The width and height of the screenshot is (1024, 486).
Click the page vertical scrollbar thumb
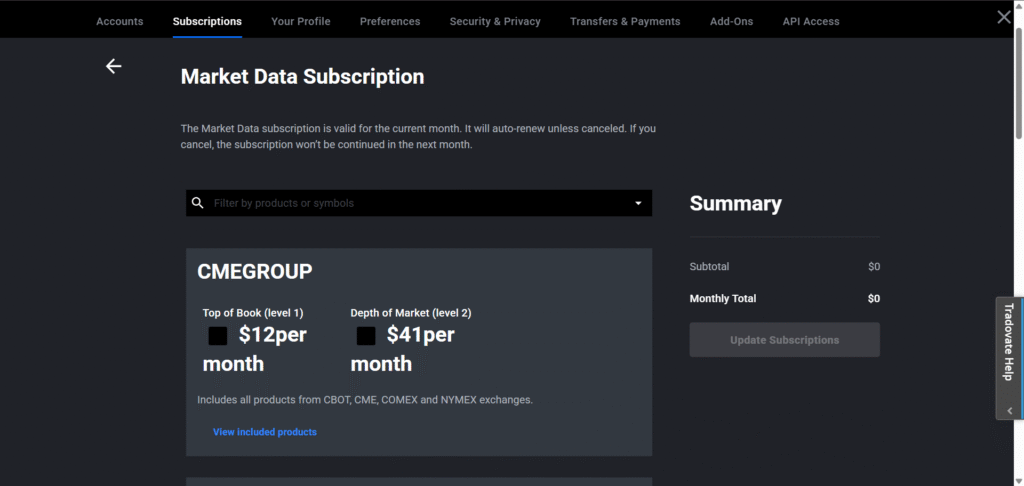(x=1019, y=82)
